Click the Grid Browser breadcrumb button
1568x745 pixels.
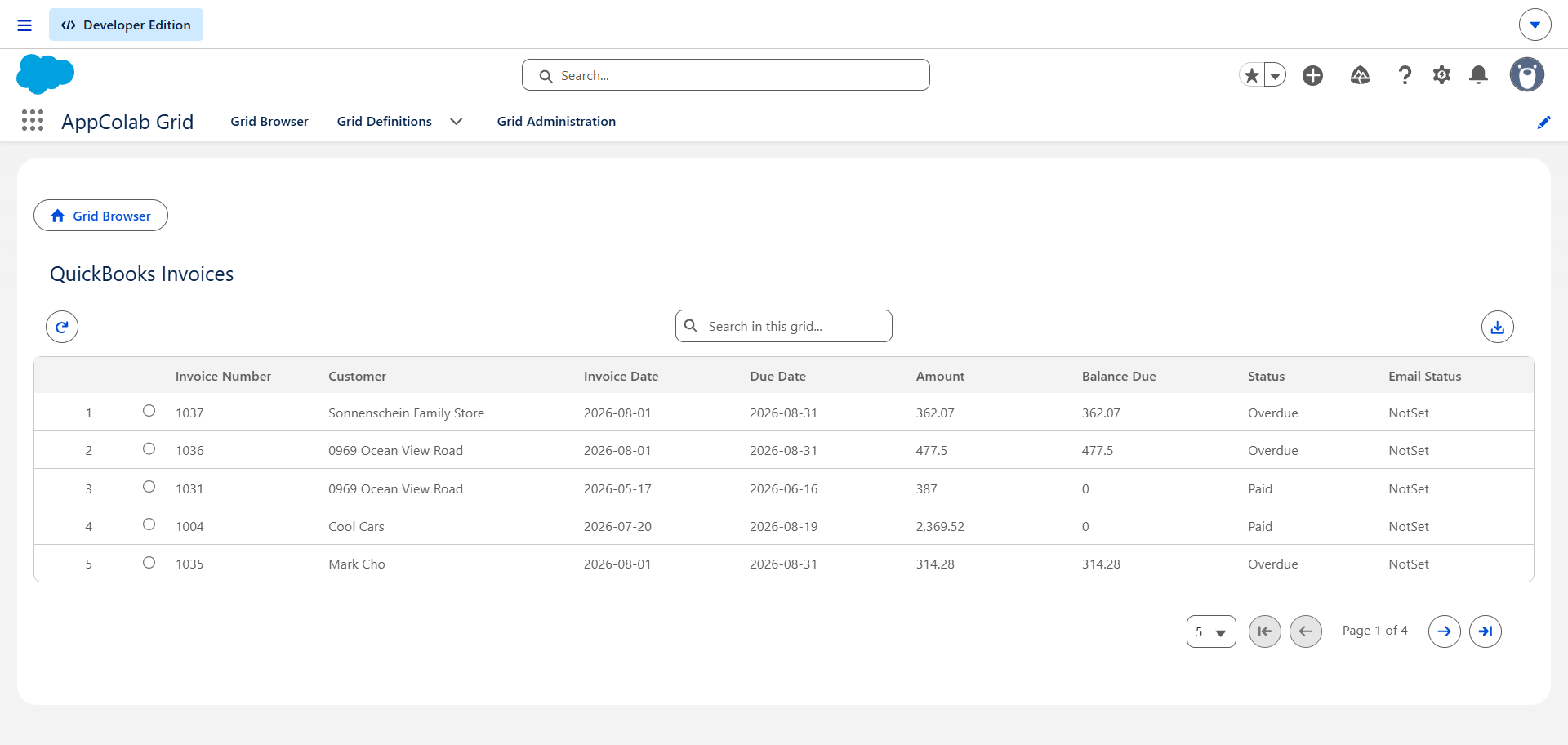[x=100, y=216]
